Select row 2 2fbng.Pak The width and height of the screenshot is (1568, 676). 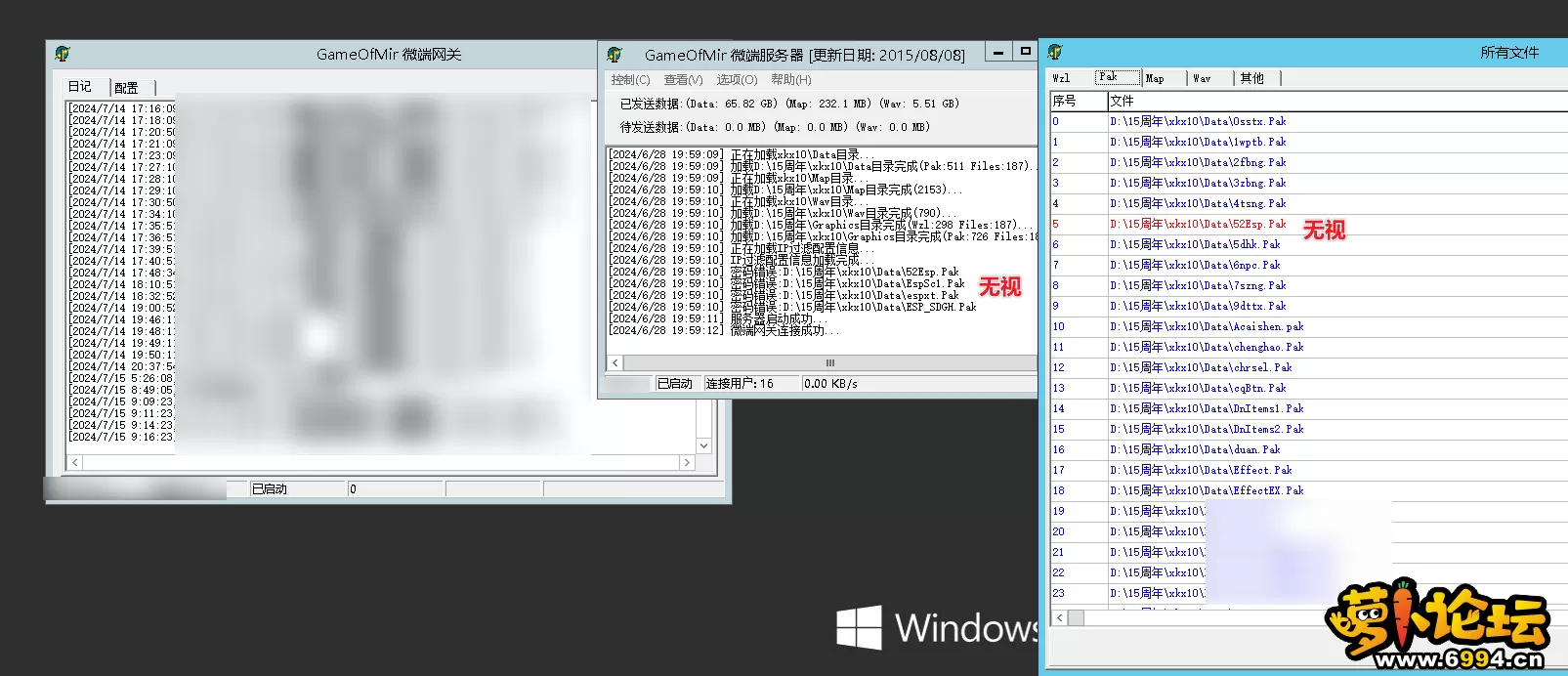coord(1309,163)
